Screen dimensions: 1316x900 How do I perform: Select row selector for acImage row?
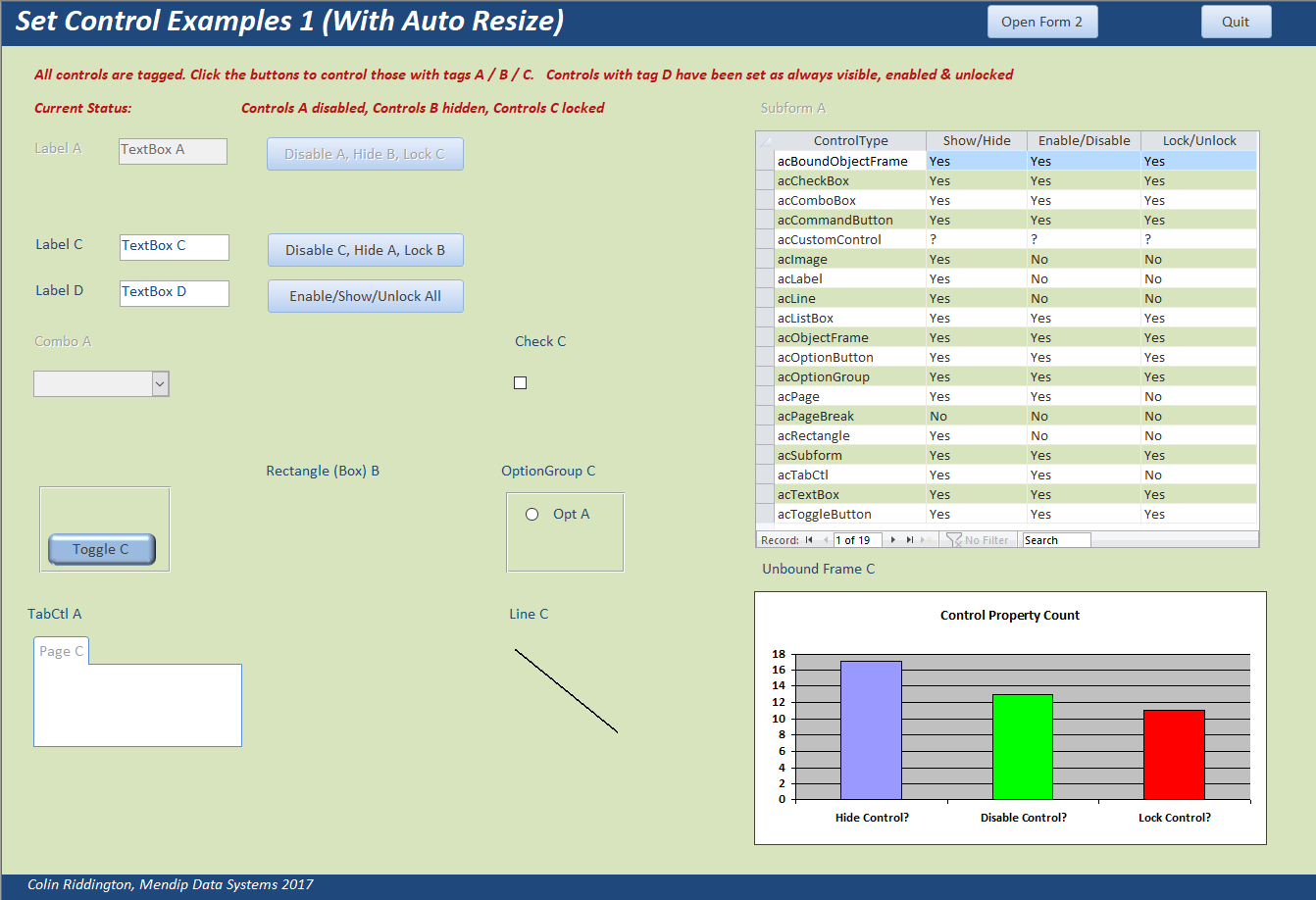765,259
